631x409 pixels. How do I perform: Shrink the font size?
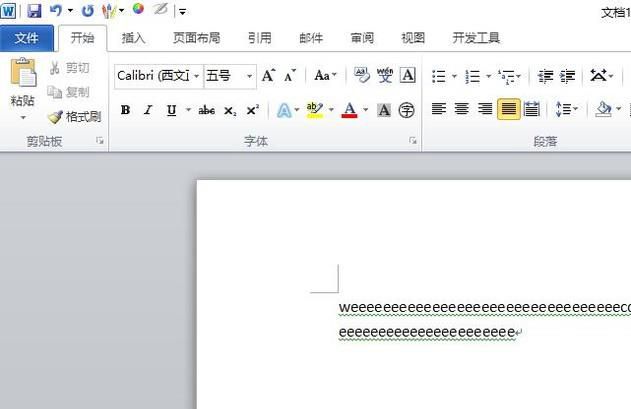click(x=289, y=75)
